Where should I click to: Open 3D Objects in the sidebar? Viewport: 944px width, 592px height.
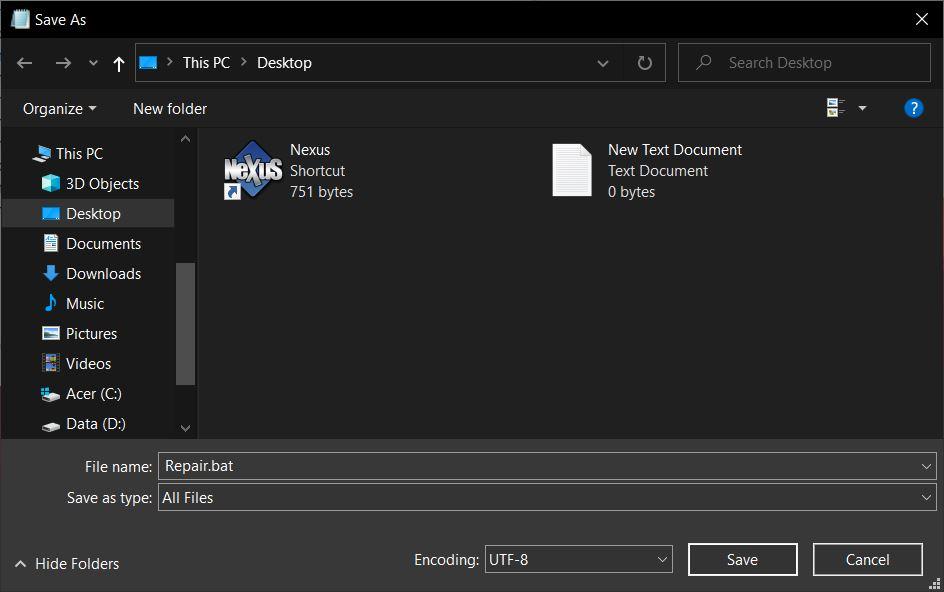pos(102,184)
